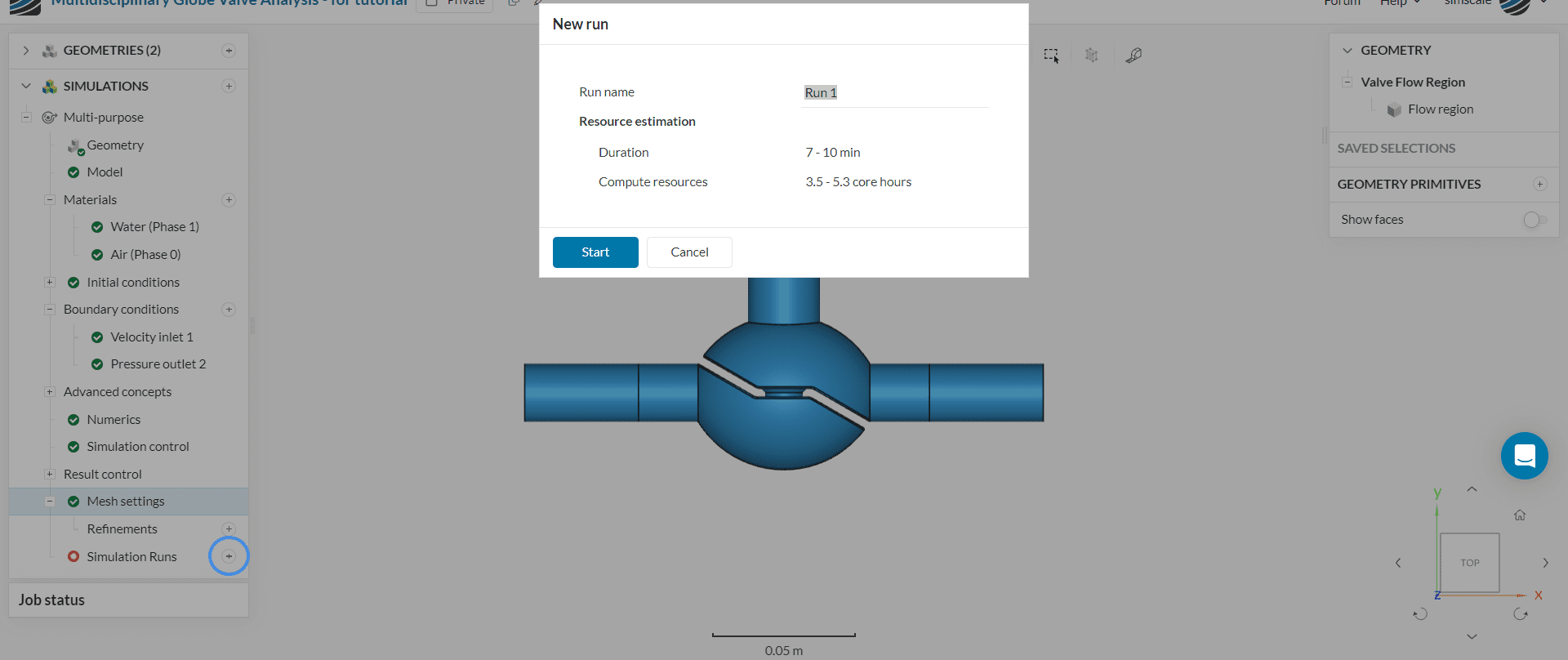Rotate view counter-clockwise with the orientation cube arrow

coord(1421,614)
